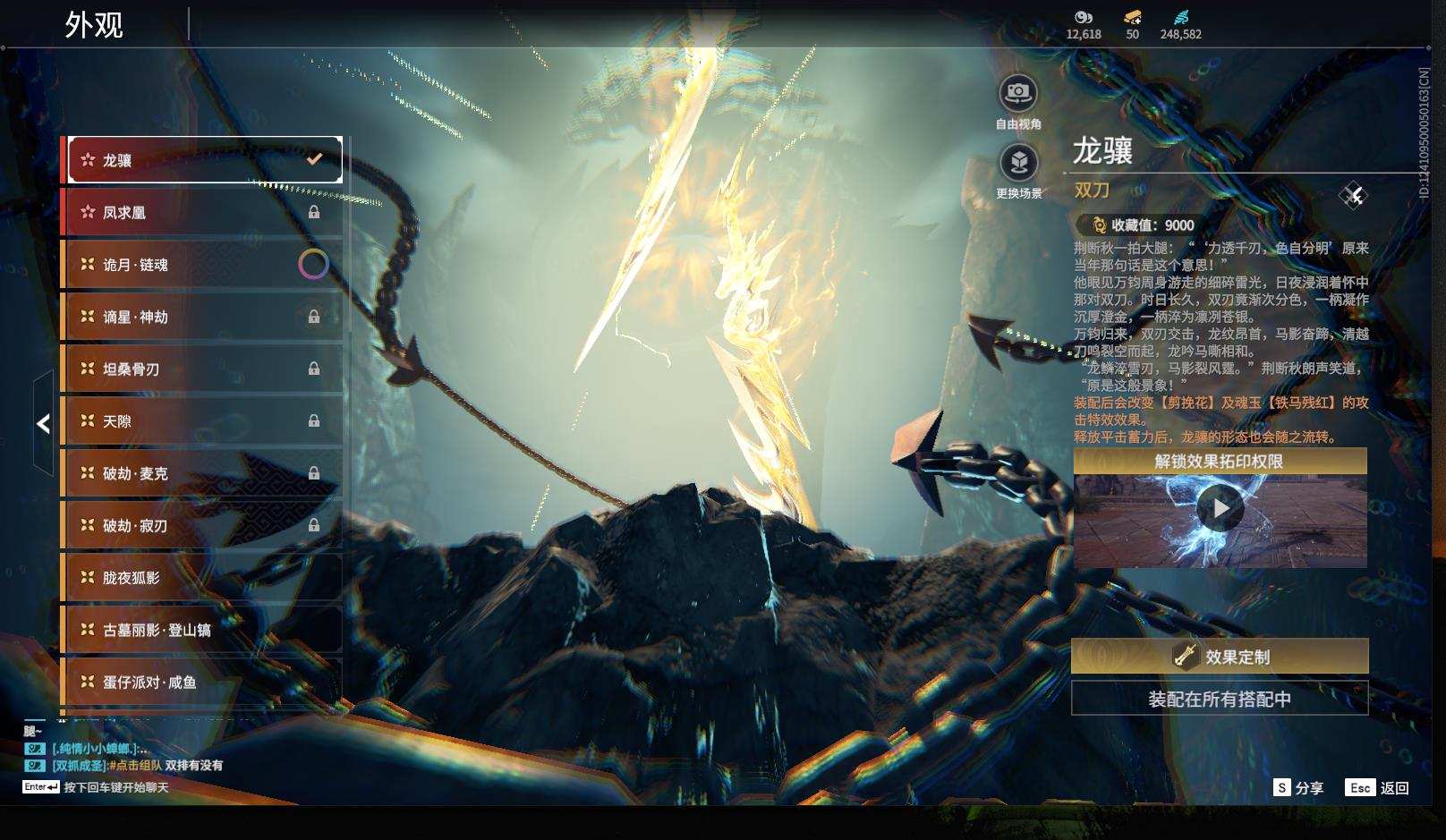Select the 蛋仔派对·咸鱼 skin entry
The width and height of the screenshot is (1446, 840).
click(201, 682)
